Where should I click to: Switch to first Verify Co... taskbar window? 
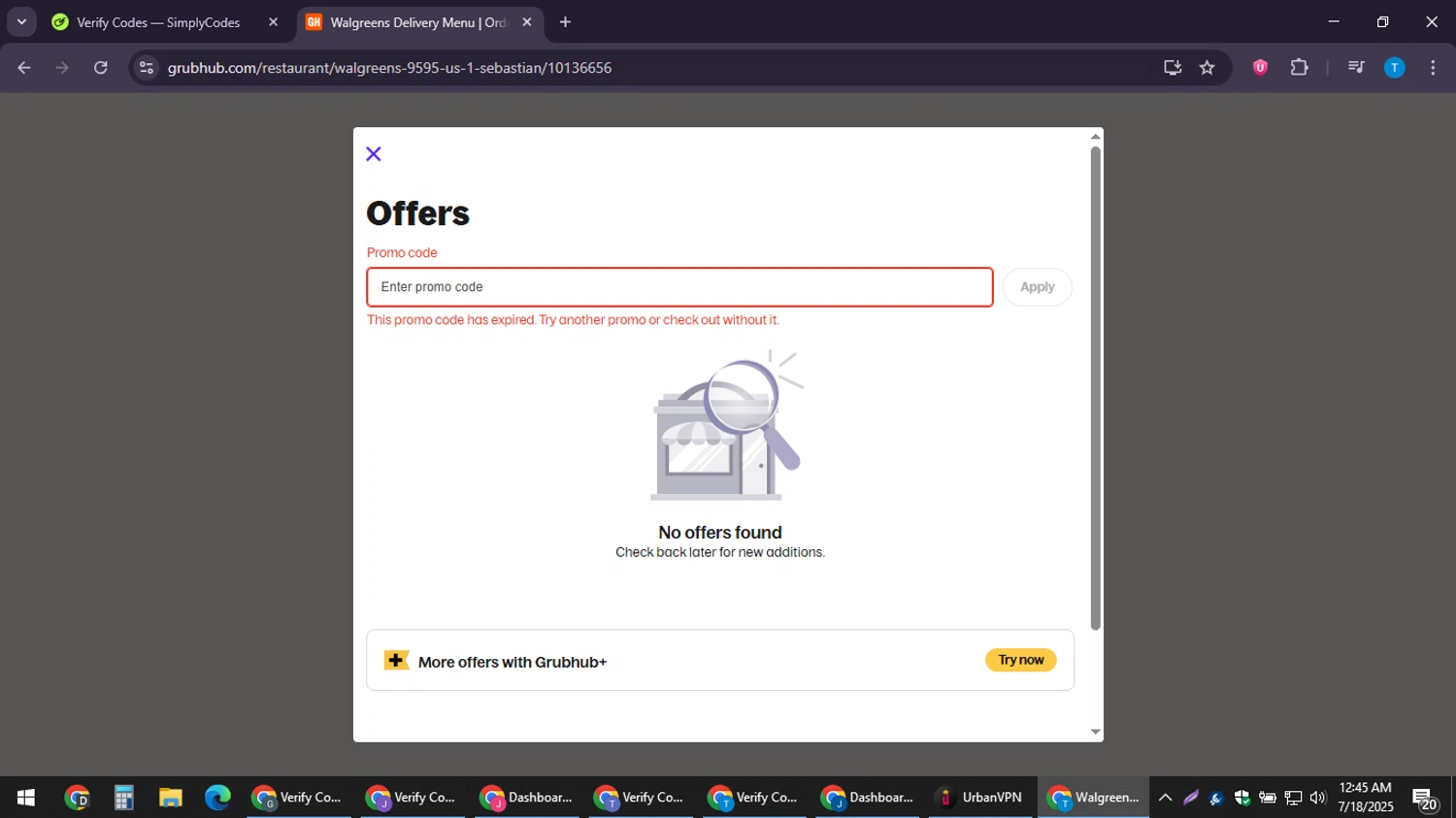pos(297,798)
